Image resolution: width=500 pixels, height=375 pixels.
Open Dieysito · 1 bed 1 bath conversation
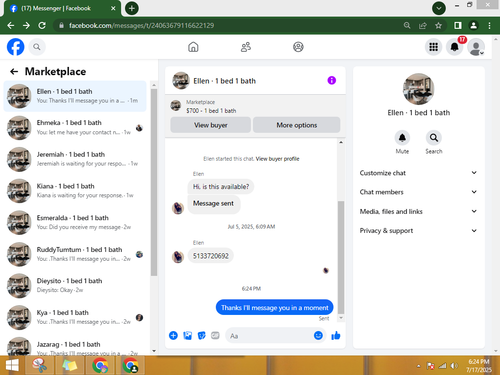point(75,286)
